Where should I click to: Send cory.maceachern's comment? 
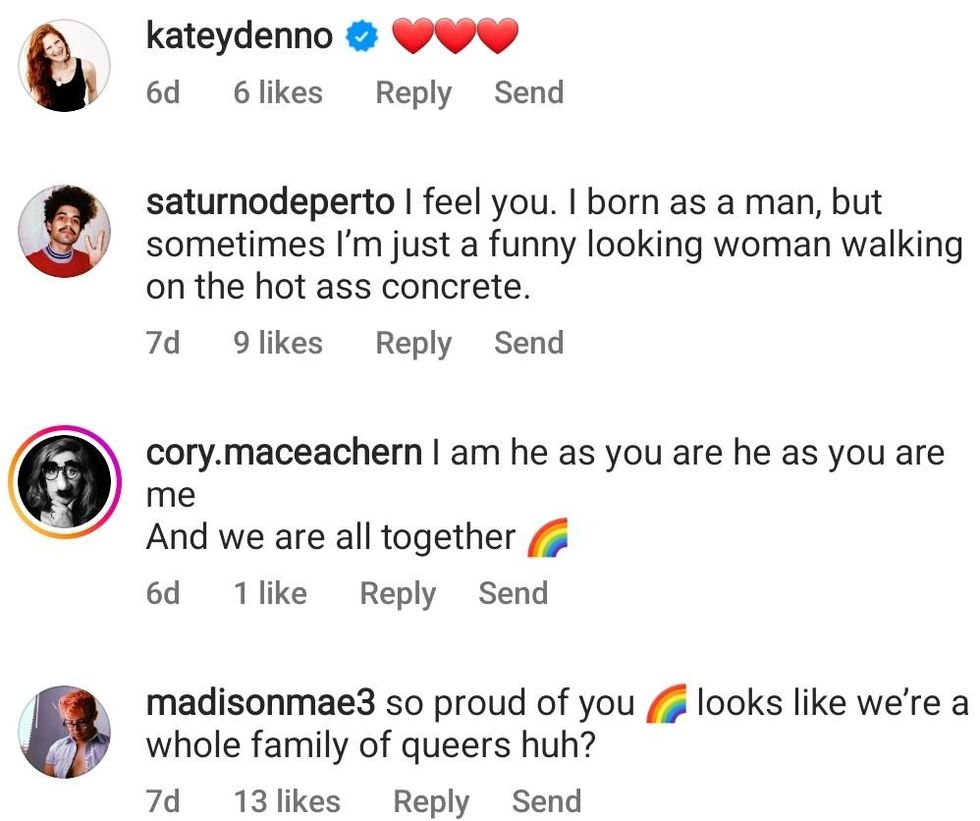coord(513,593)
